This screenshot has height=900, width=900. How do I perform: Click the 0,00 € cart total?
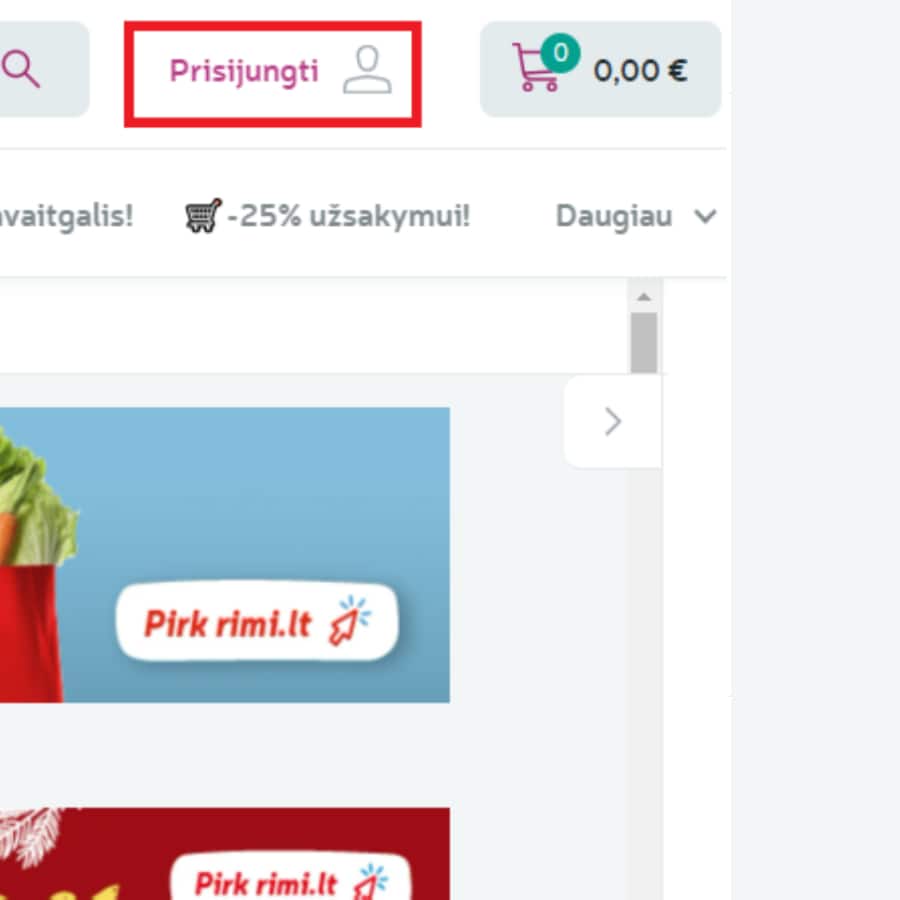(x=640, y=71)
